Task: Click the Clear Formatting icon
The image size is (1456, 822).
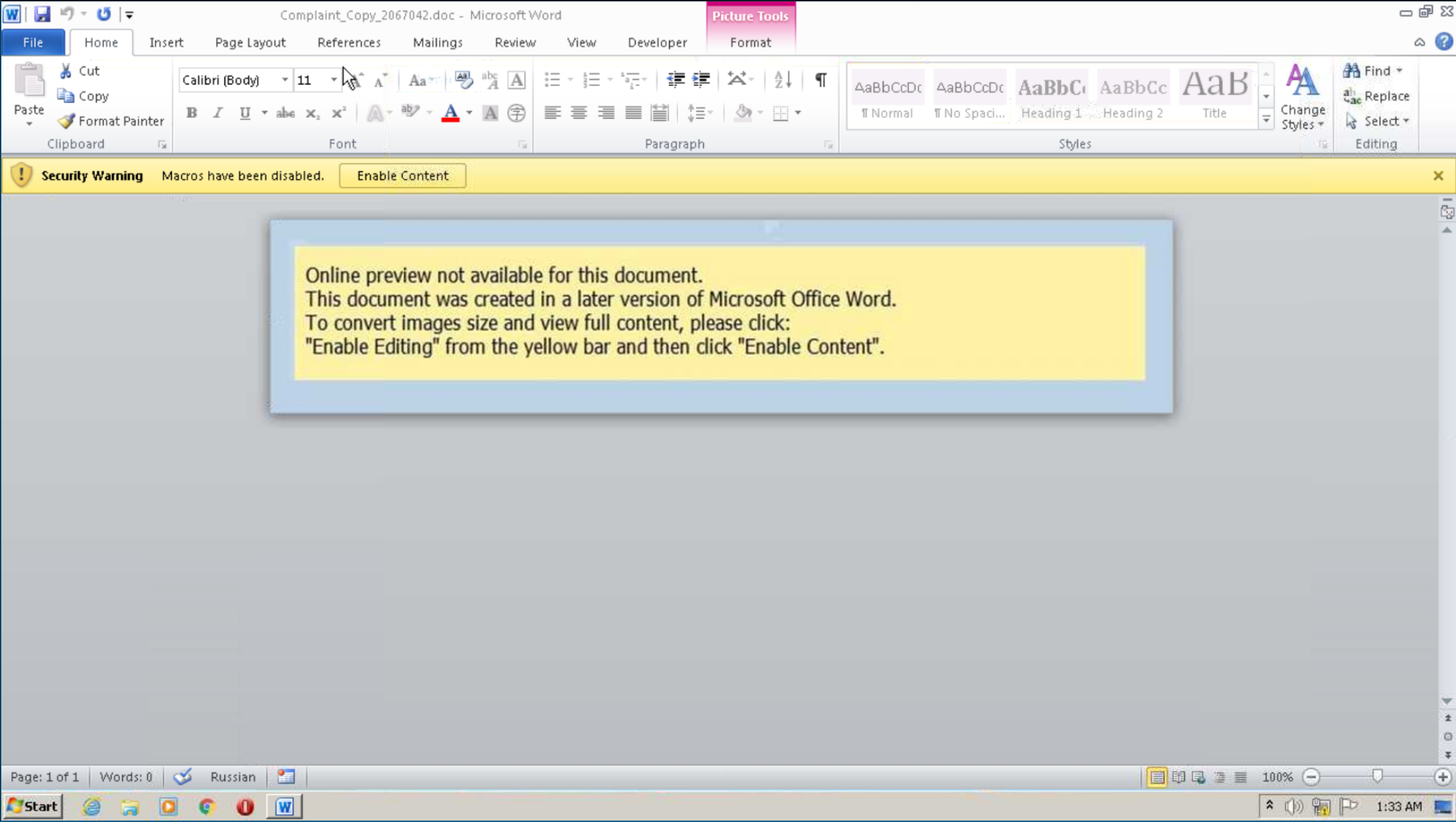Action: click(x=463, y=80)
